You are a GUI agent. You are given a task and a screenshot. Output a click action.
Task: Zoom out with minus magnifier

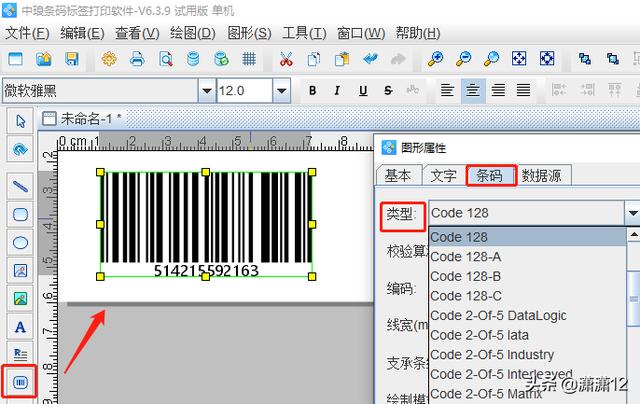point(463,59)
